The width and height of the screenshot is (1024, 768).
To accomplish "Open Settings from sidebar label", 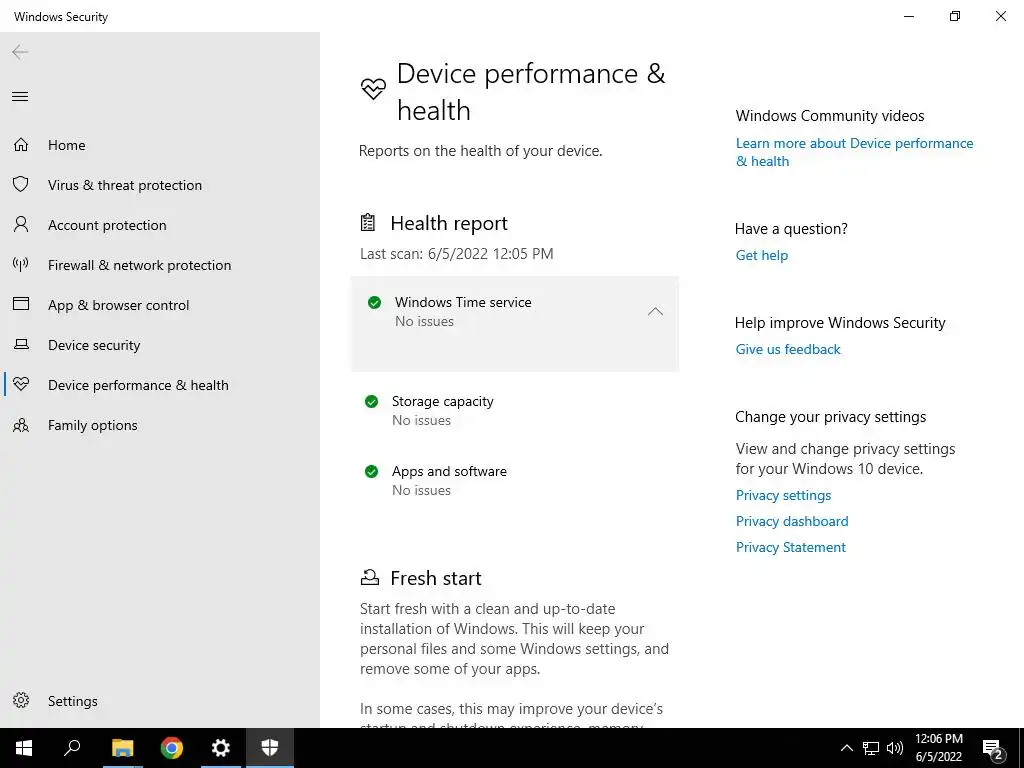I will tap(72, 701).
